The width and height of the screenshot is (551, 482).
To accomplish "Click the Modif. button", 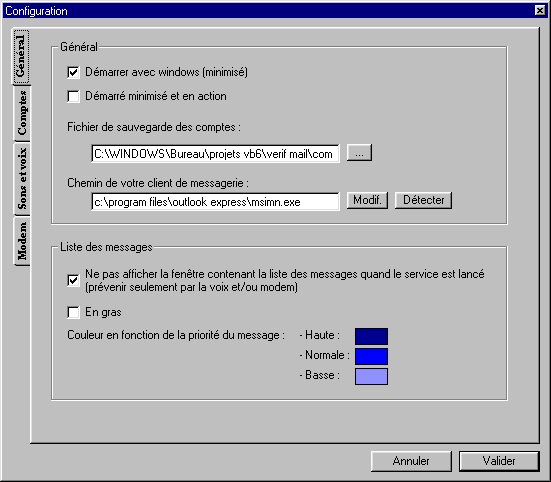I will (367, 200).
